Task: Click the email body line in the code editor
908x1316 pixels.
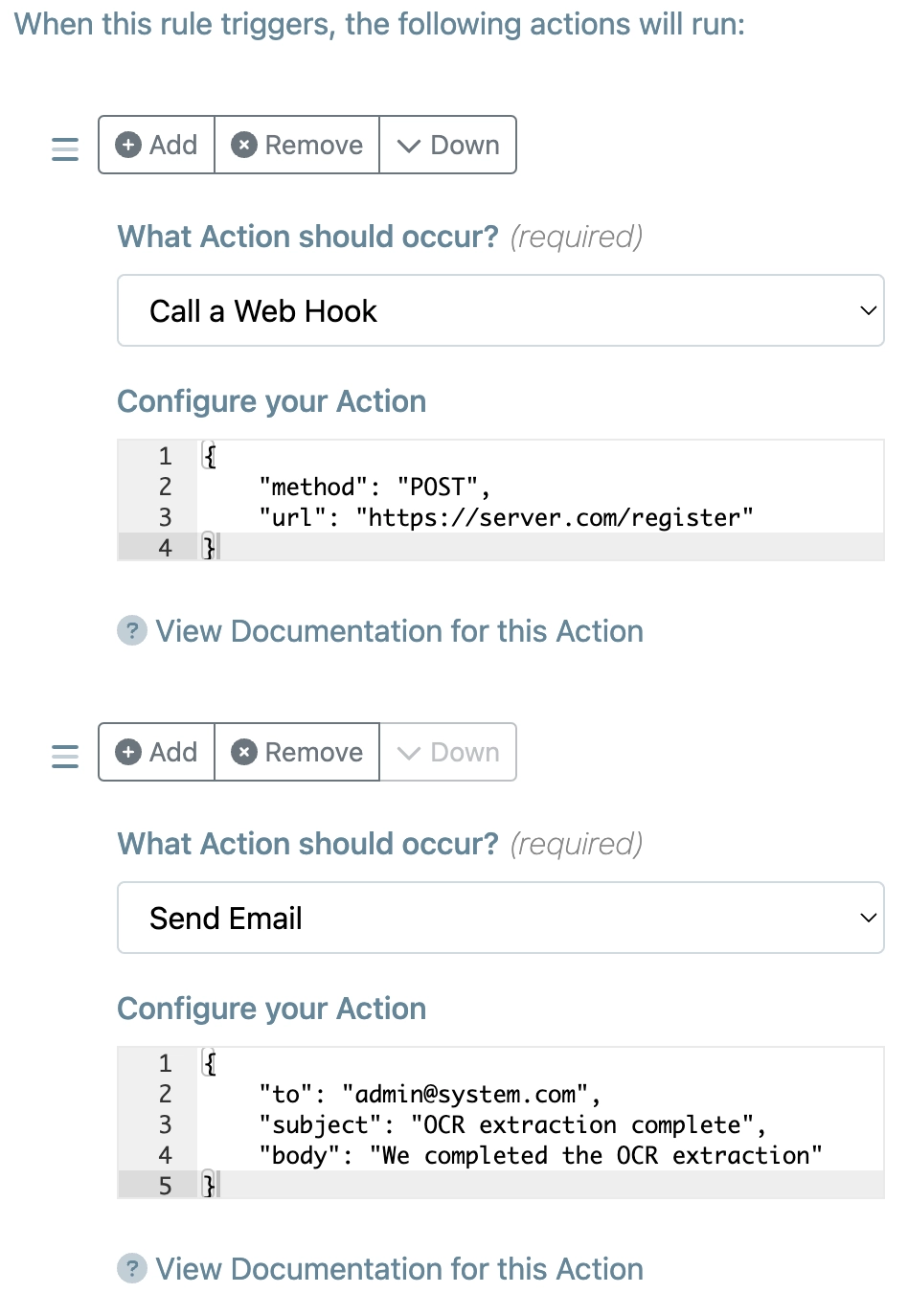Action: (540, 1155)
